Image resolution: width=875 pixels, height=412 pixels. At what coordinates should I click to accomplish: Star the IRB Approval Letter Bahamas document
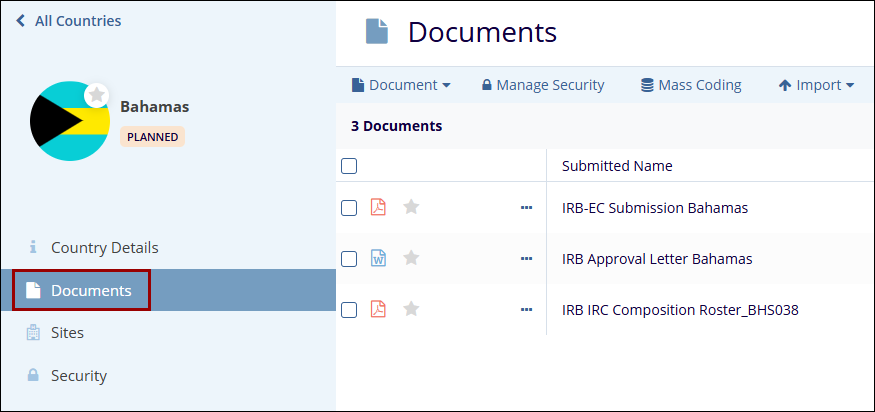click(411, 258)
